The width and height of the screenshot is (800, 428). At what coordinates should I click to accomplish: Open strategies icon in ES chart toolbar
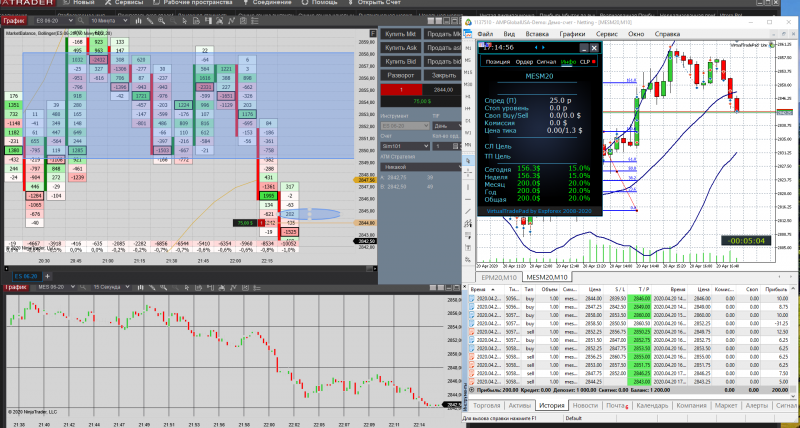click(x=243, y=21)
